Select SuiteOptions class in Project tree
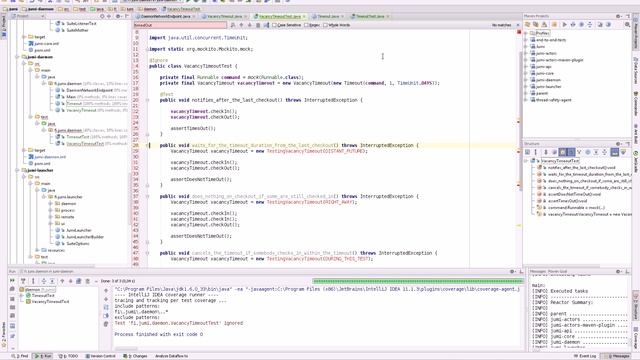 pyautogui.click(x=77, y=244)
